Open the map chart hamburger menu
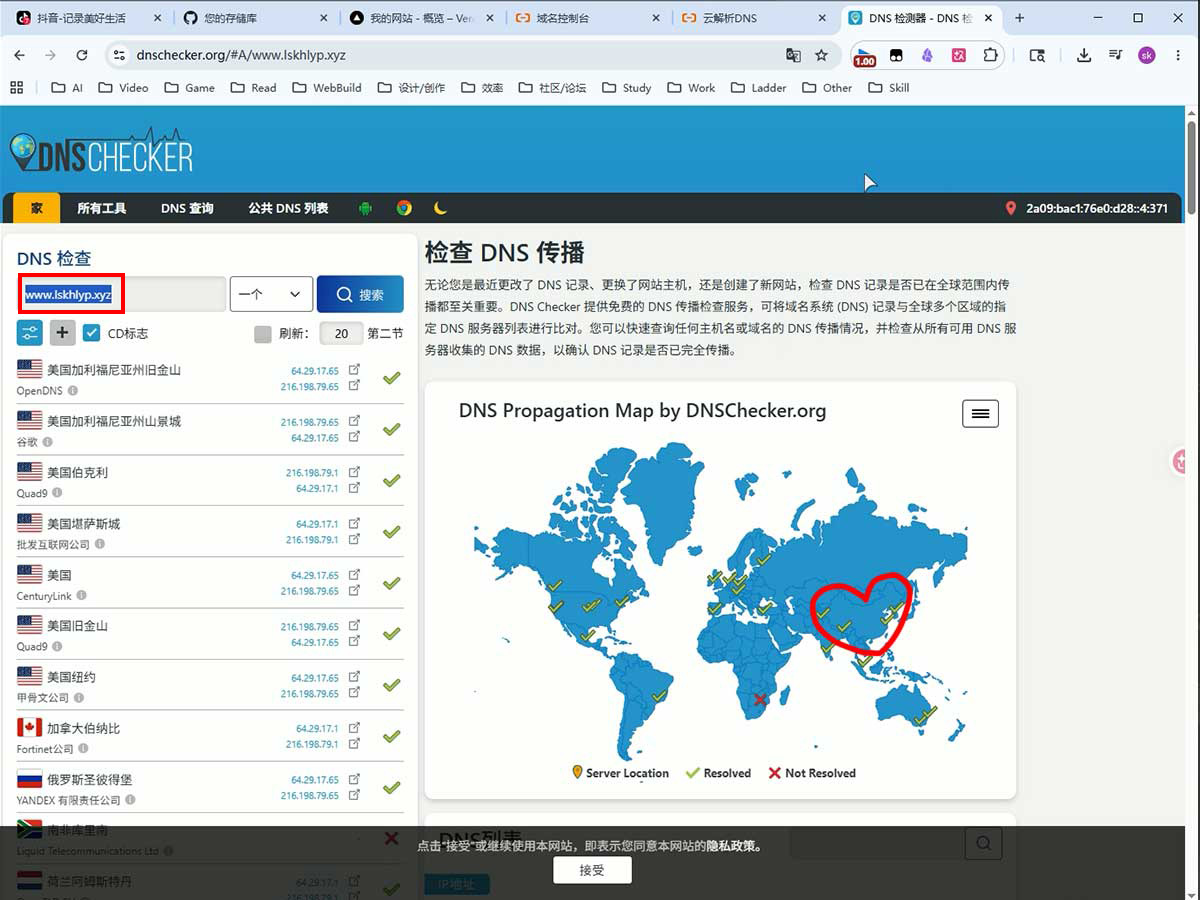Image resolution: width=1200 pixels, height=900 pixels. click(x=980, y=413)
